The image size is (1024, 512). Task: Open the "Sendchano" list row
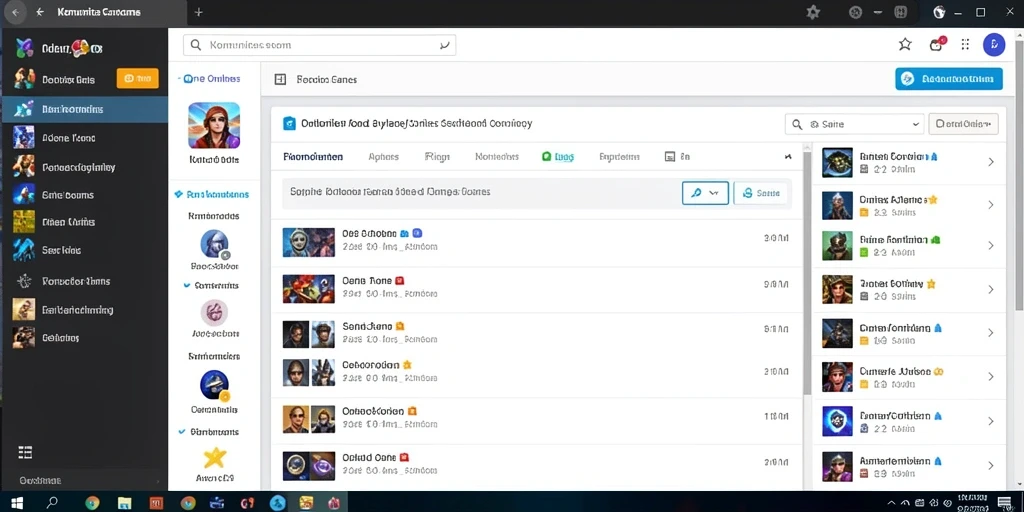click(x=536, y=333)
